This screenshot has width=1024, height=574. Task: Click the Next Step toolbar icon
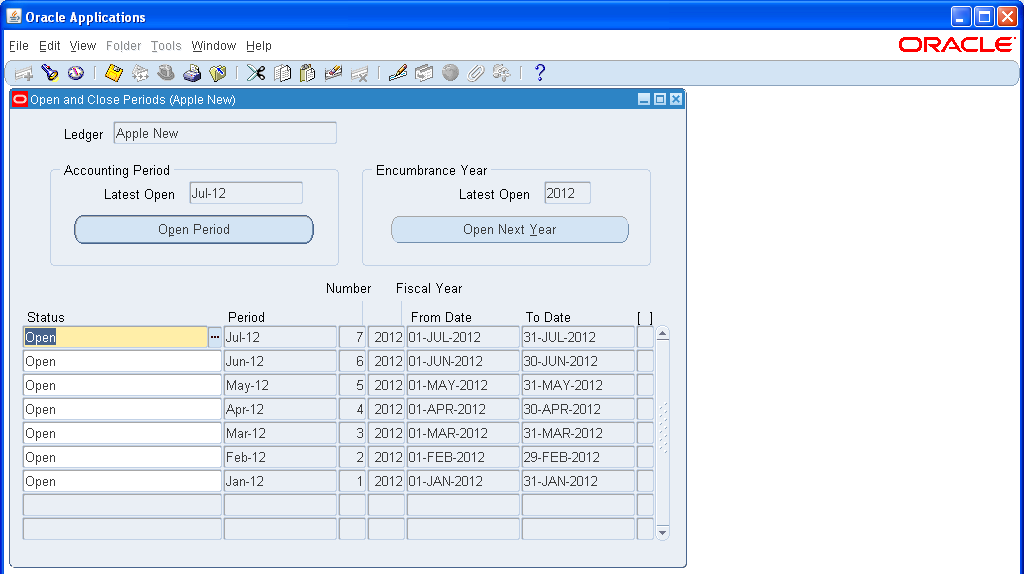pyautogui.click(x=140, y=73)
